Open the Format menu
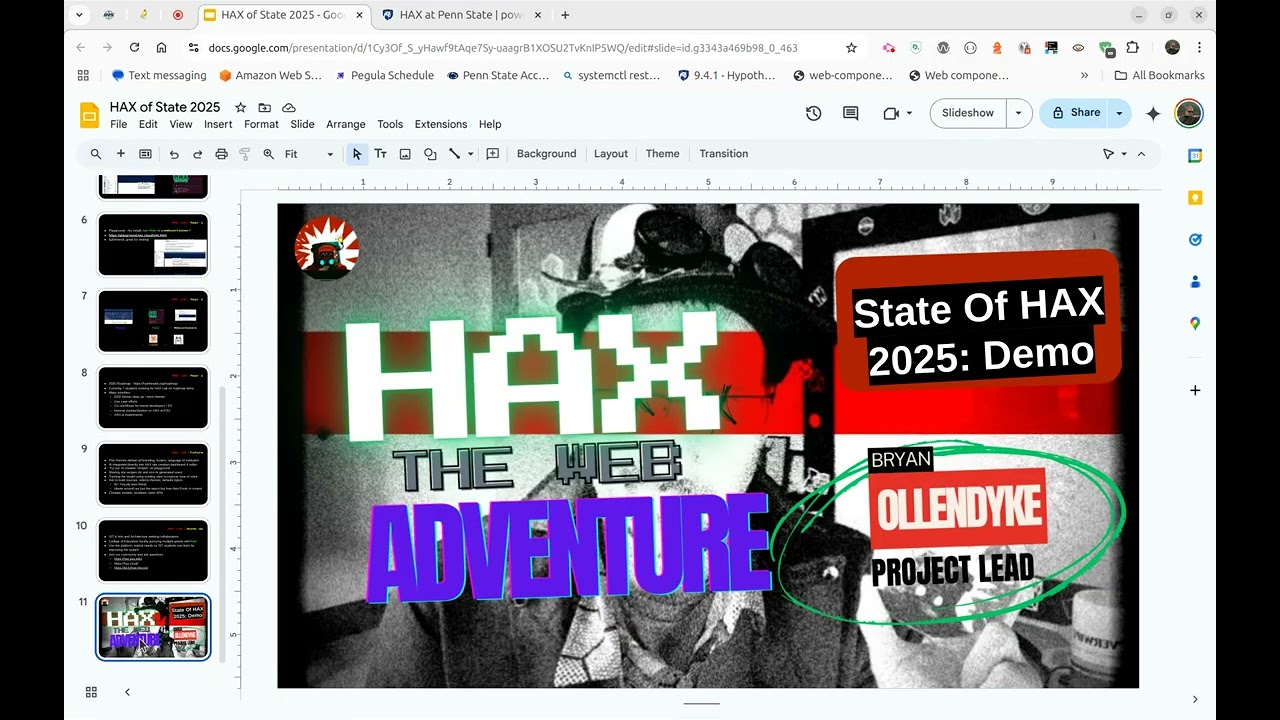1280x720 pixels. click(x=261, y=124)
